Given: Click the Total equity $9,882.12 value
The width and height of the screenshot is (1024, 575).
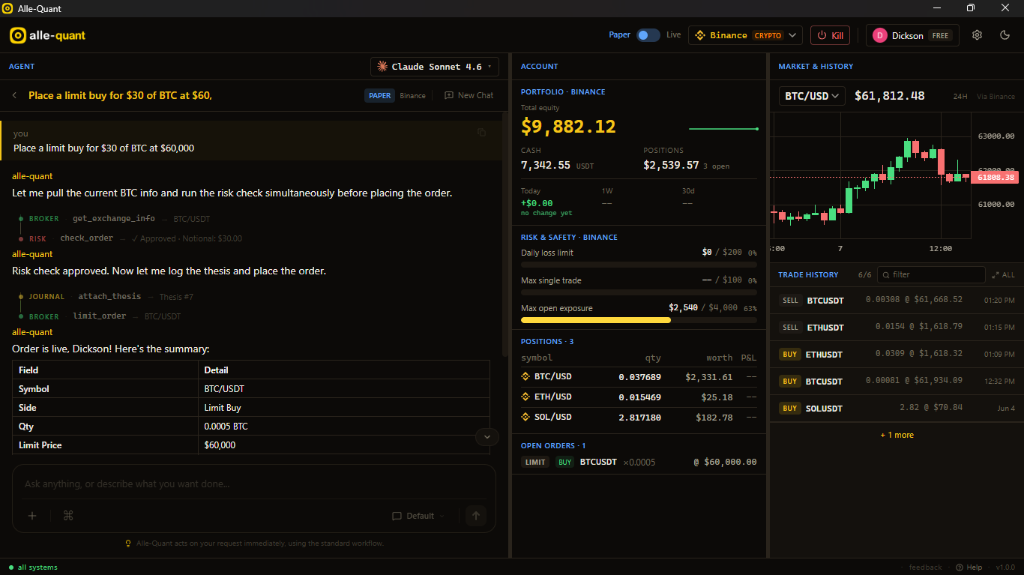Looking at the screenshot, I should (568, 127).
